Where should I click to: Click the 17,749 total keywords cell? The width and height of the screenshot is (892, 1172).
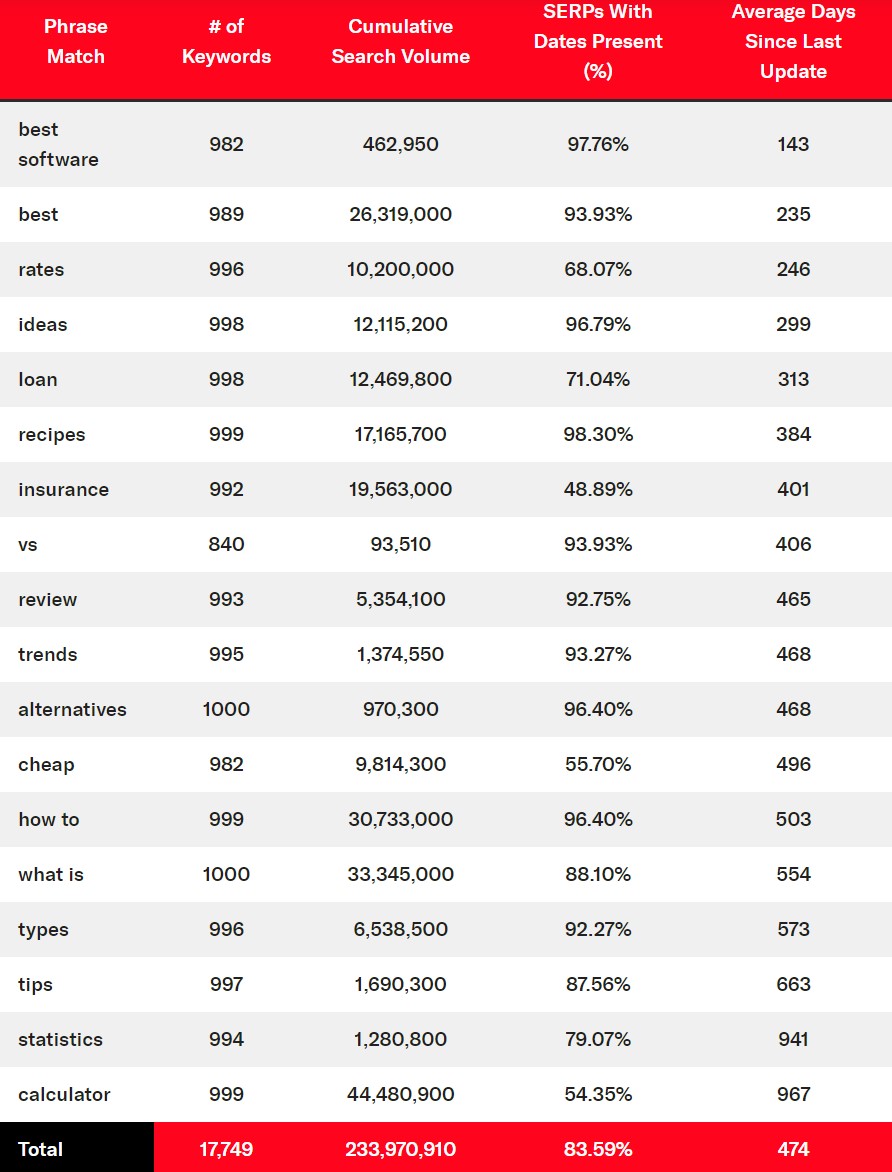click(x=226, y=1149)
